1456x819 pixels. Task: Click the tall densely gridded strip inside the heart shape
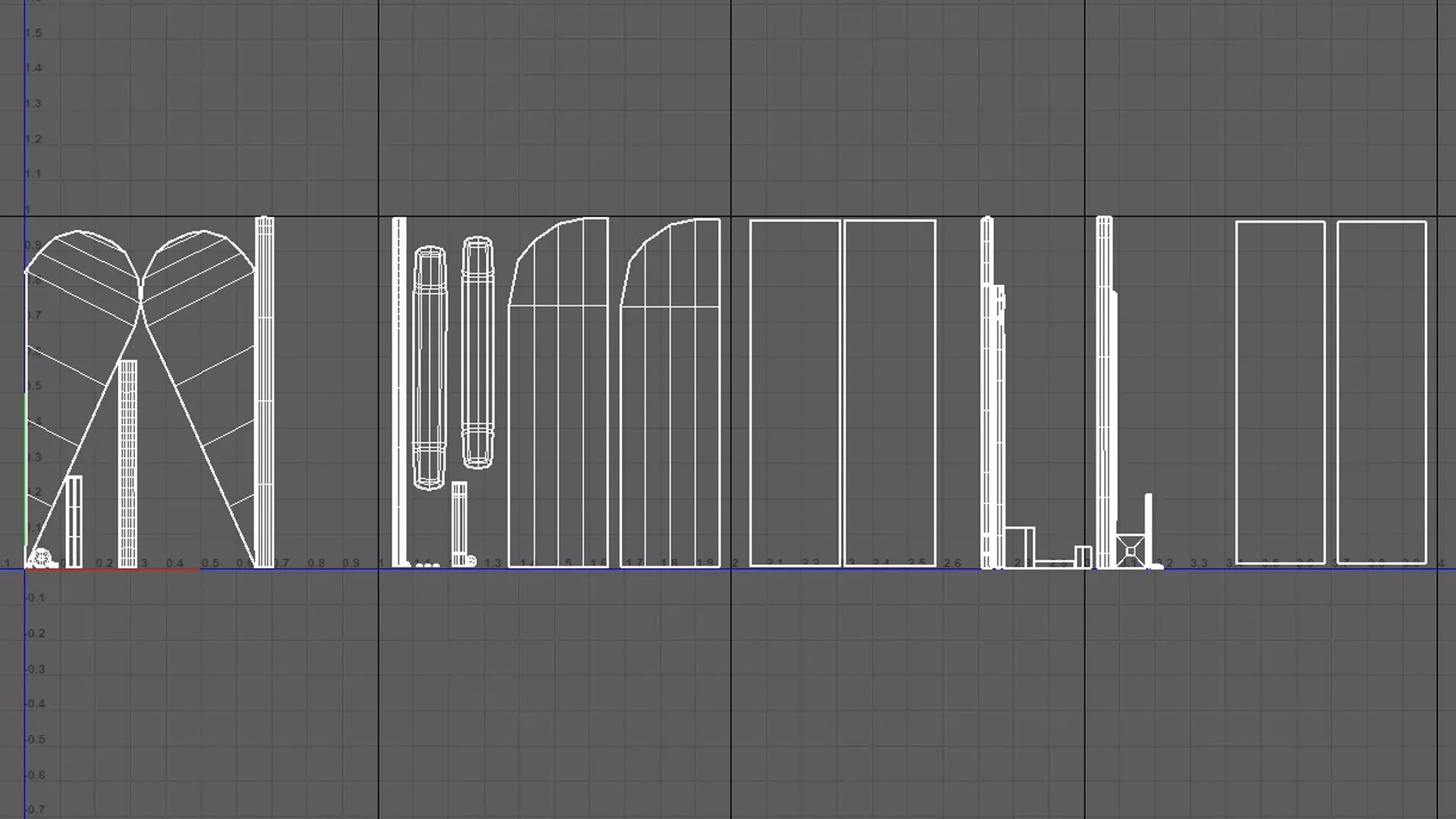coord(128,463)
